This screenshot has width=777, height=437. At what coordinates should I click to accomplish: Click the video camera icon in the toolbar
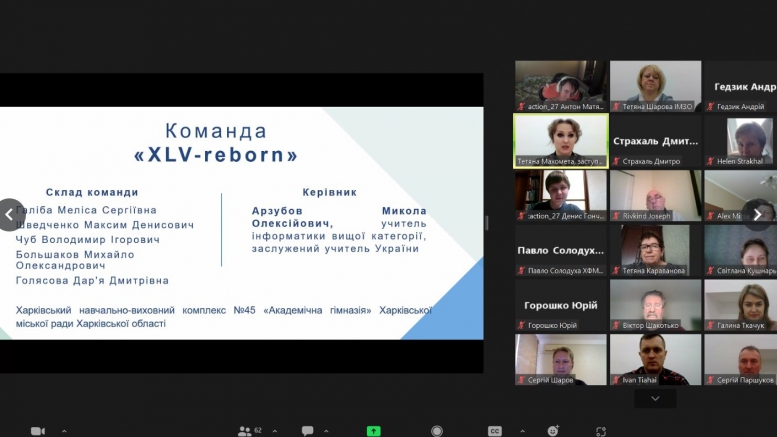click(x=38, y=431)
